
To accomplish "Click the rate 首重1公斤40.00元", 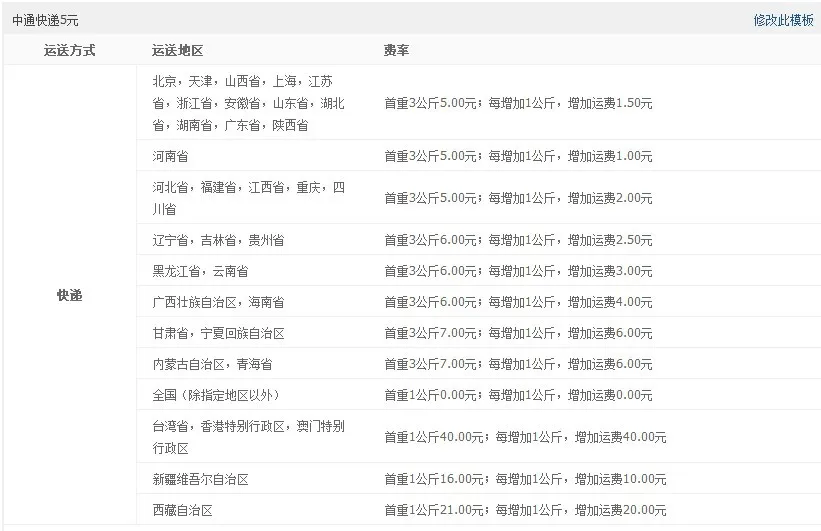I will click(x=525, y=437).
